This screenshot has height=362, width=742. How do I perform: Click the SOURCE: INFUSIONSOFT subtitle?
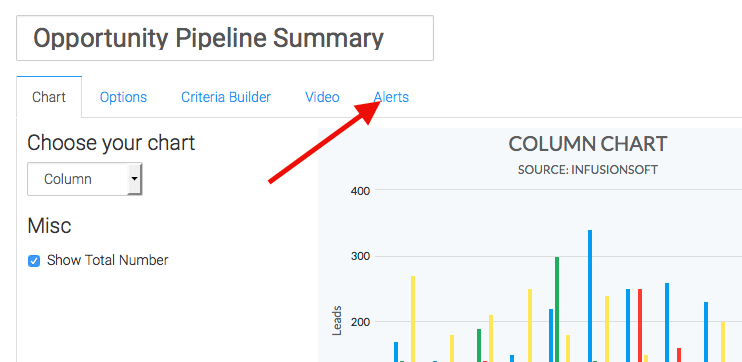coord(588,169)
